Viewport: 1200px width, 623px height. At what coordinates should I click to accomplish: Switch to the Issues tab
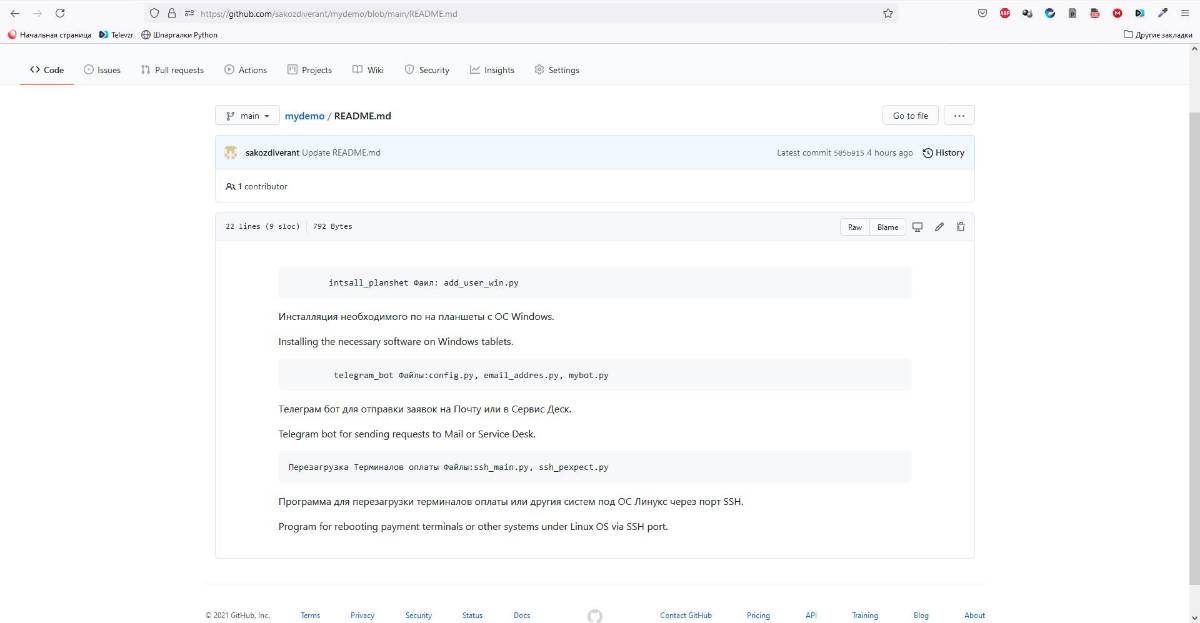(x=102, y=70)
